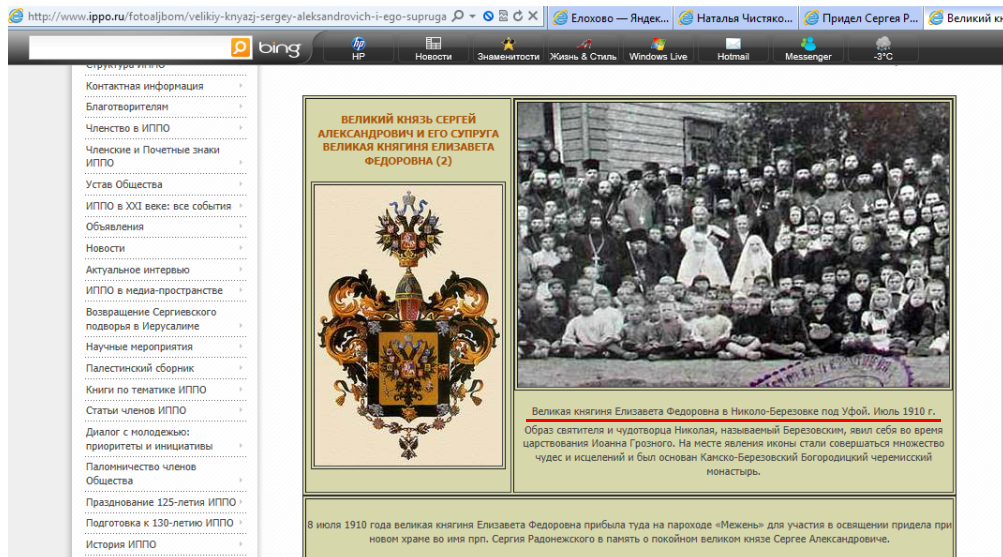Click paragraph beginning Образ святителя и чудотворца Николая
Image resolution: width=1003 pixels, height=557 pixels.
[733, 451]
